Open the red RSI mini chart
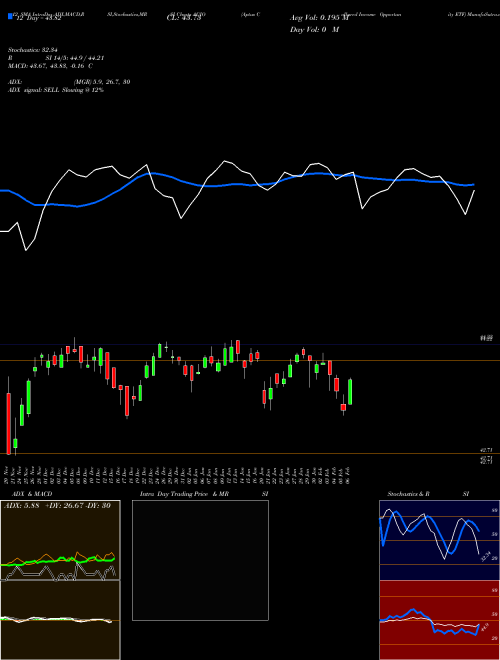This screenshot has height=660, width=500. (x=439, y=620)
